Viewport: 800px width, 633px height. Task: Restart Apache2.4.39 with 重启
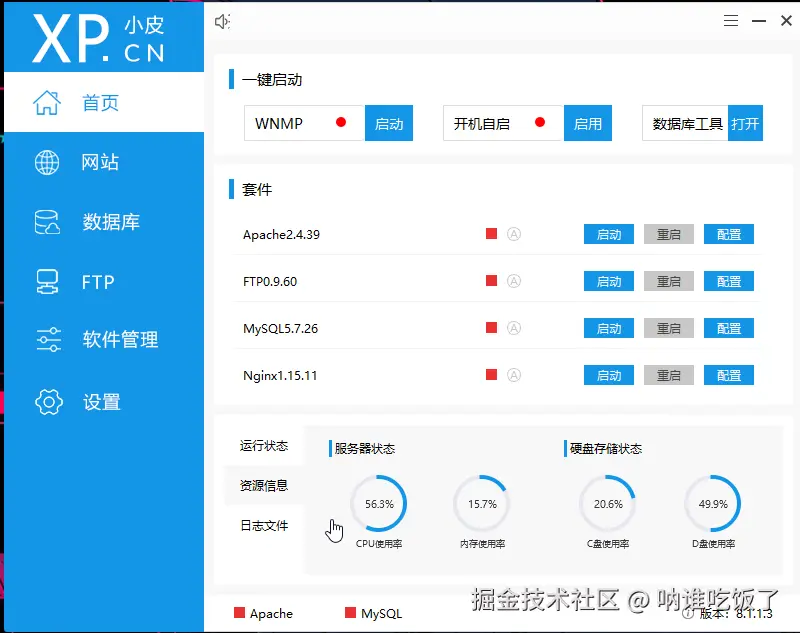pyautogui.click(x=668, y=234)
